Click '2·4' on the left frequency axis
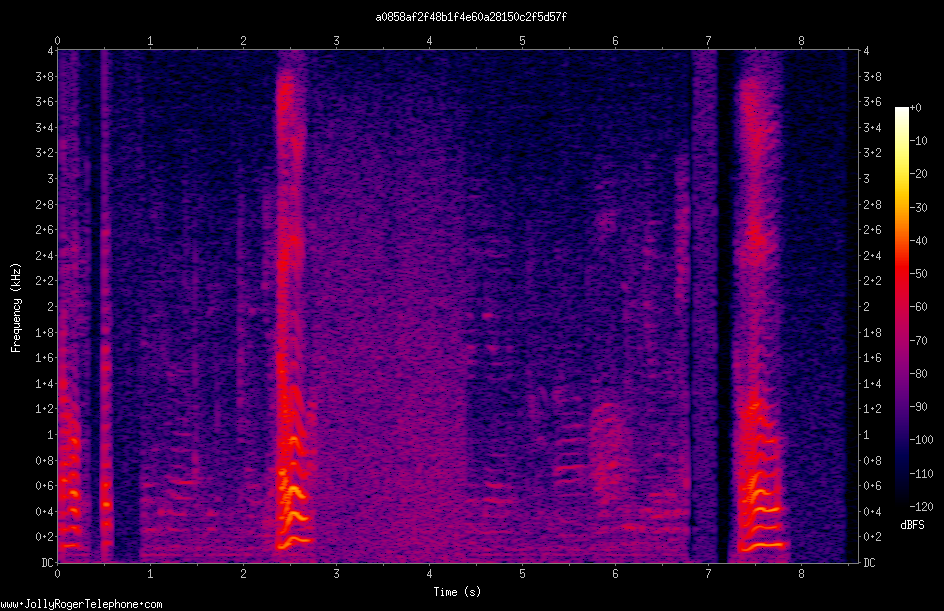944x611 pixels. pyautogui.click(x=44, y=256)
